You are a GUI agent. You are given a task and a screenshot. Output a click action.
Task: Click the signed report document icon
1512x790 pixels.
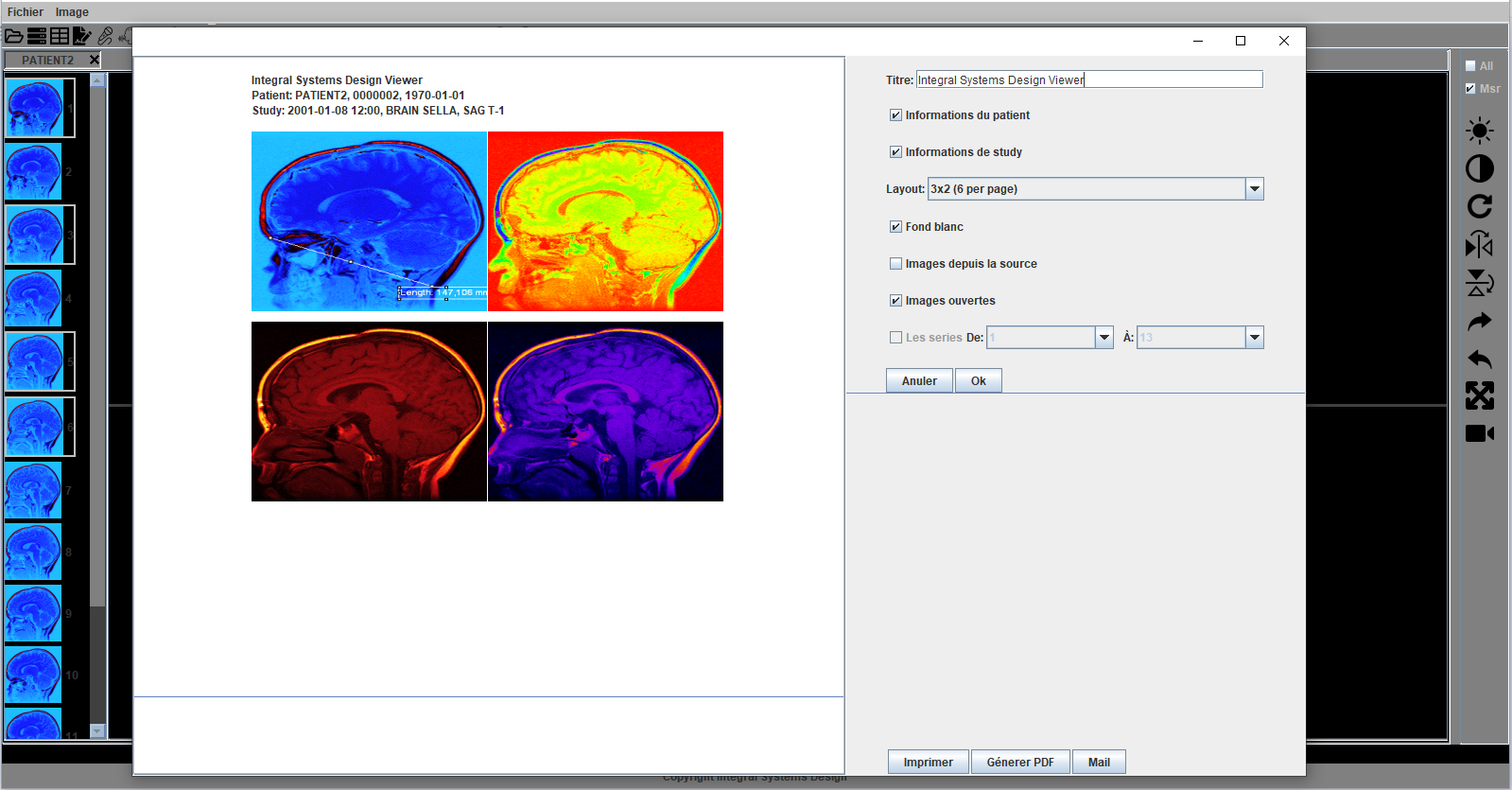tap(82, 36)
